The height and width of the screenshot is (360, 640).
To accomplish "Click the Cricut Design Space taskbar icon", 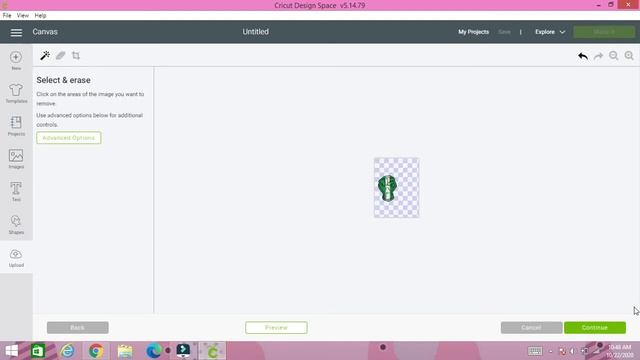I will (x=212, y=351).
